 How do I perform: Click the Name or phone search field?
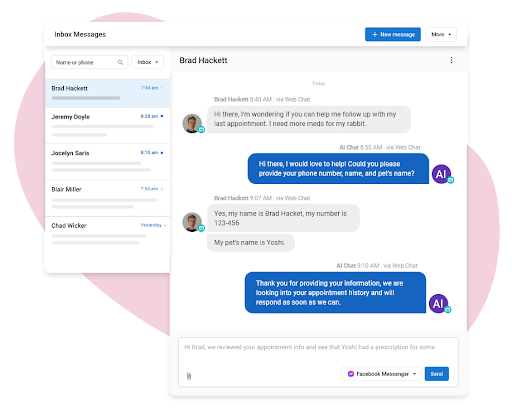pos(89,62)
